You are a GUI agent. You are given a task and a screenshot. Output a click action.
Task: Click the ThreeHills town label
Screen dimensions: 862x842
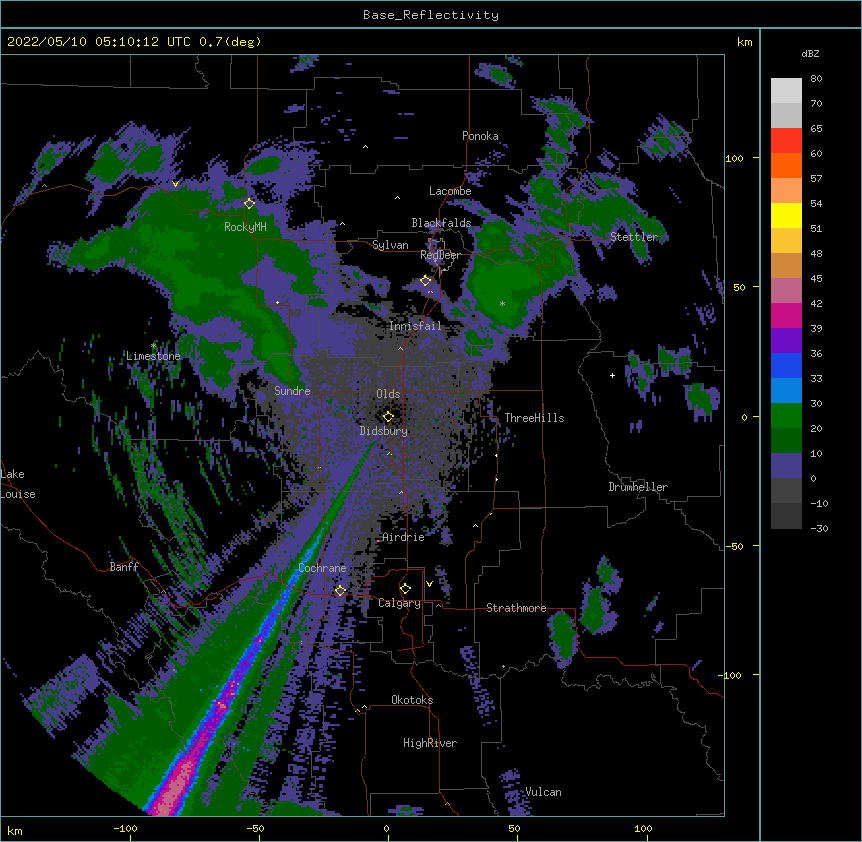[x=534, y=418]
